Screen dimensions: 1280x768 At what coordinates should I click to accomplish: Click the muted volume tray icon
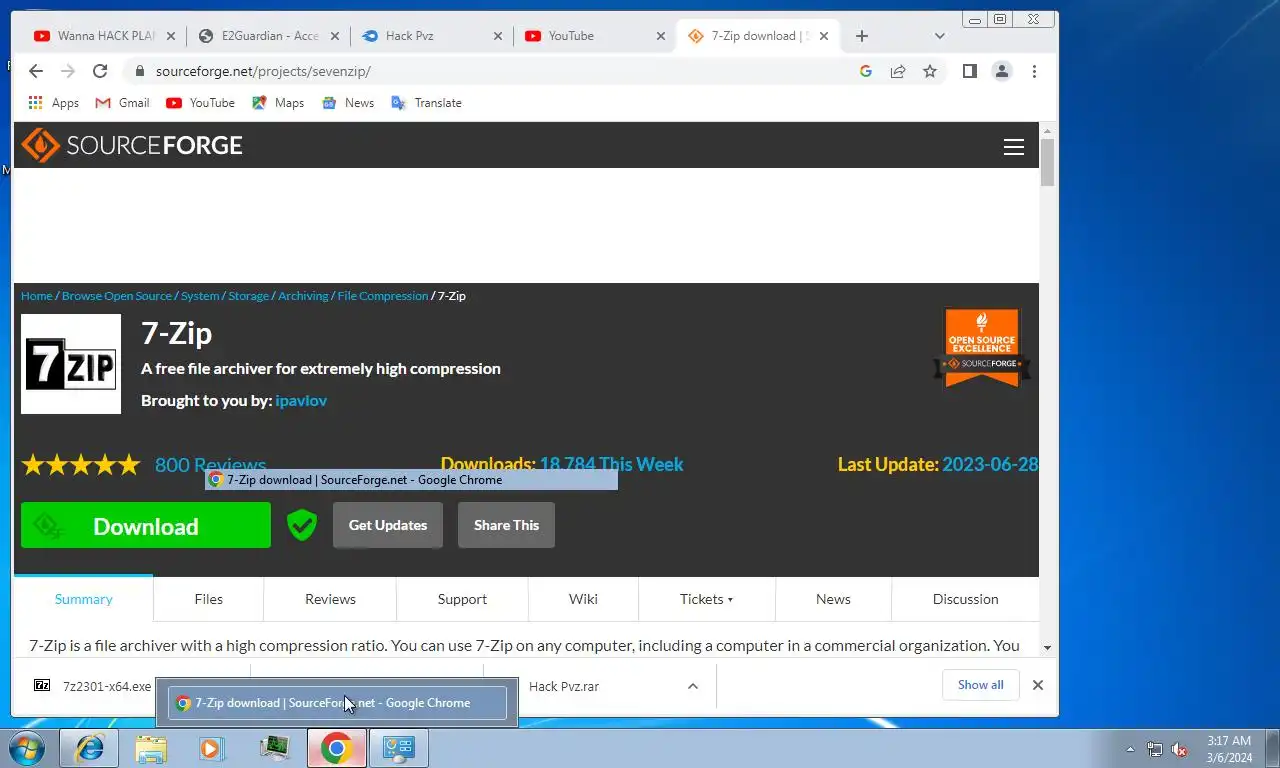point(1179,749)
